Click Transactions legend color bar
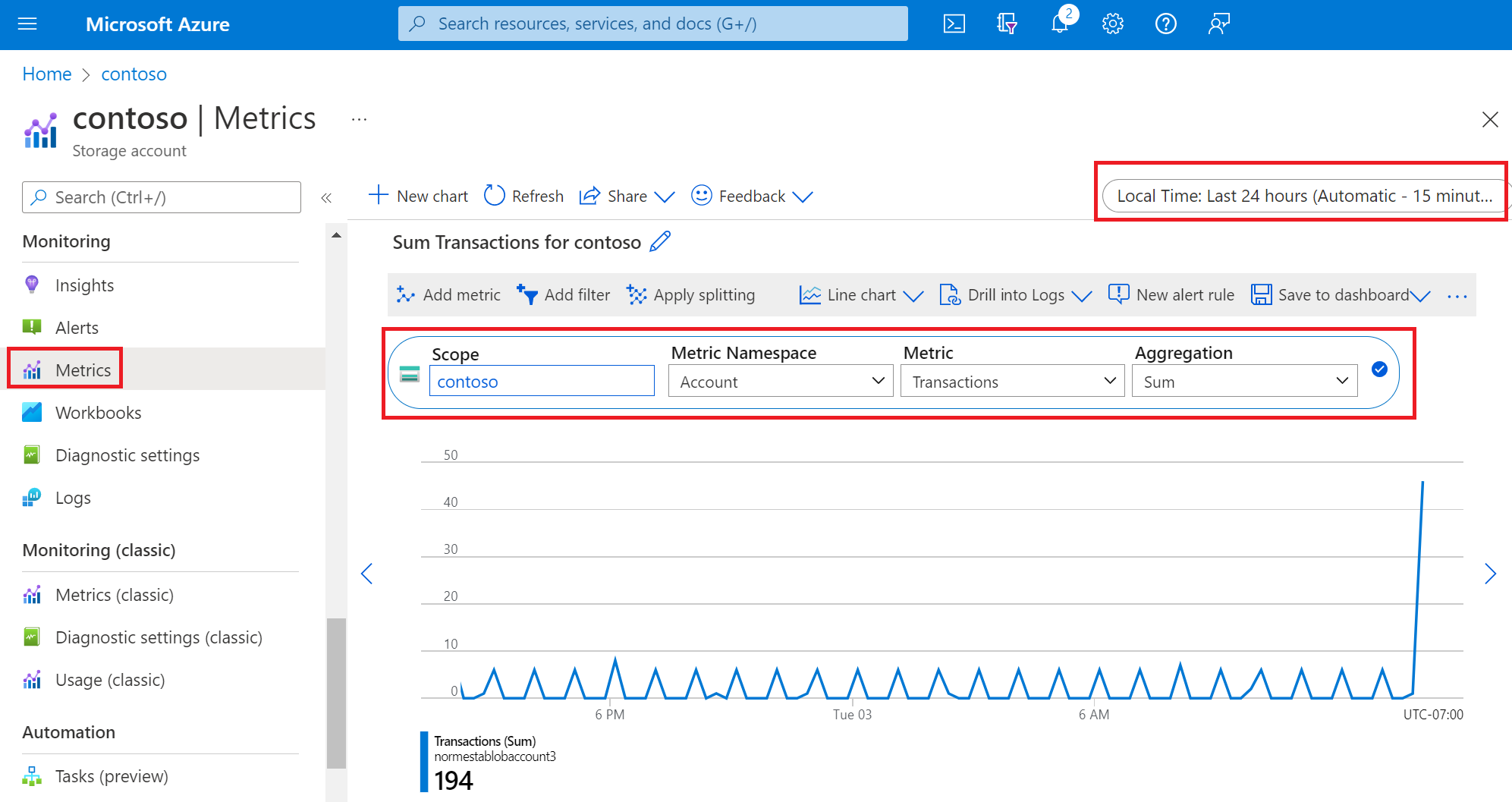The image size is (1512, 802). click(424, 761)
